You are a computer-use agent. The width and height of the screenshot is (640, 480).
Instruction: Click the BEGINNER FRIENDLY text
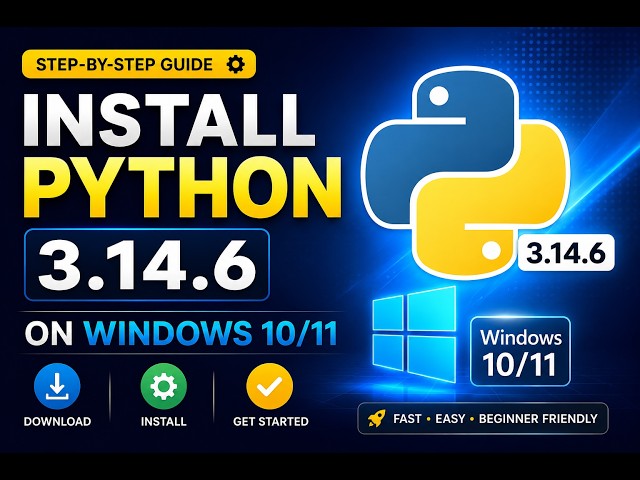(x=538, y=419)
